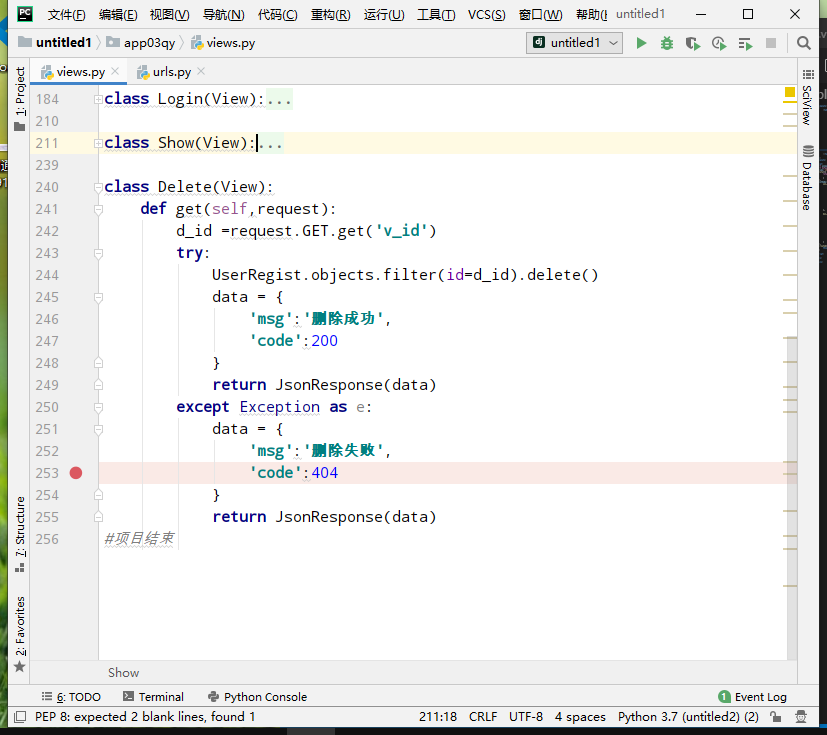
Task: Toggle the read-only lock icon in status bar
Action: [777, 717]
